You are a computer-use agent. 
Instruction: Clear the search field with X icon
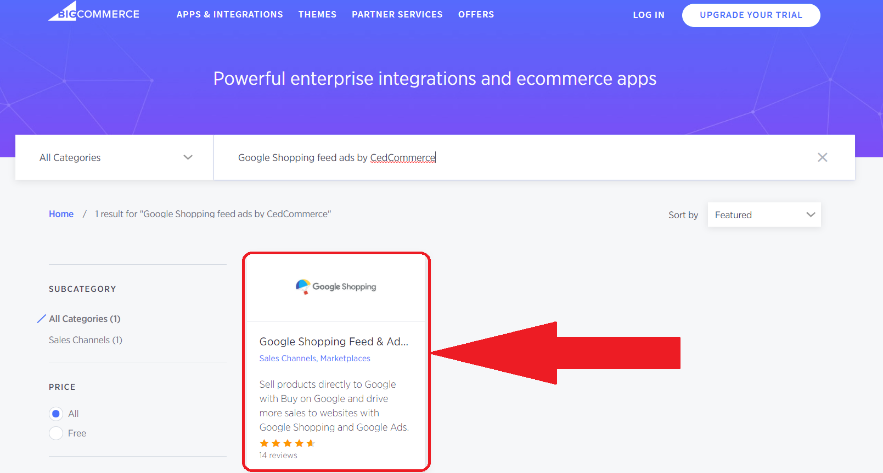[x=822, y=158]
